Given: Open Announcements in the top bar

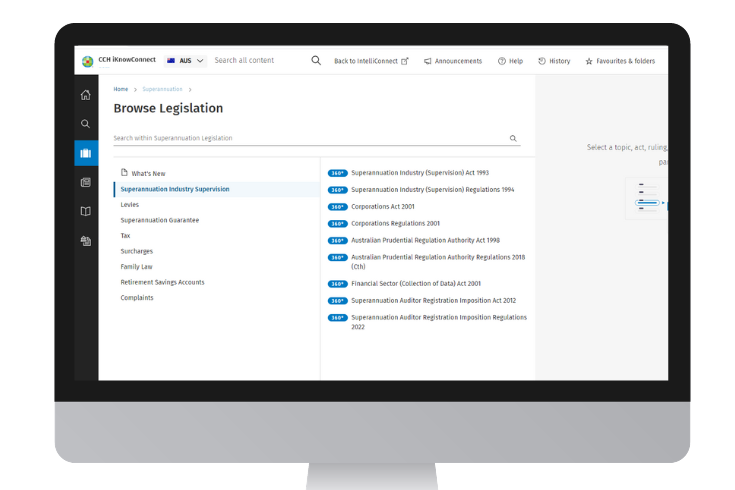Looking at the screenshot, I should point(453,61).
